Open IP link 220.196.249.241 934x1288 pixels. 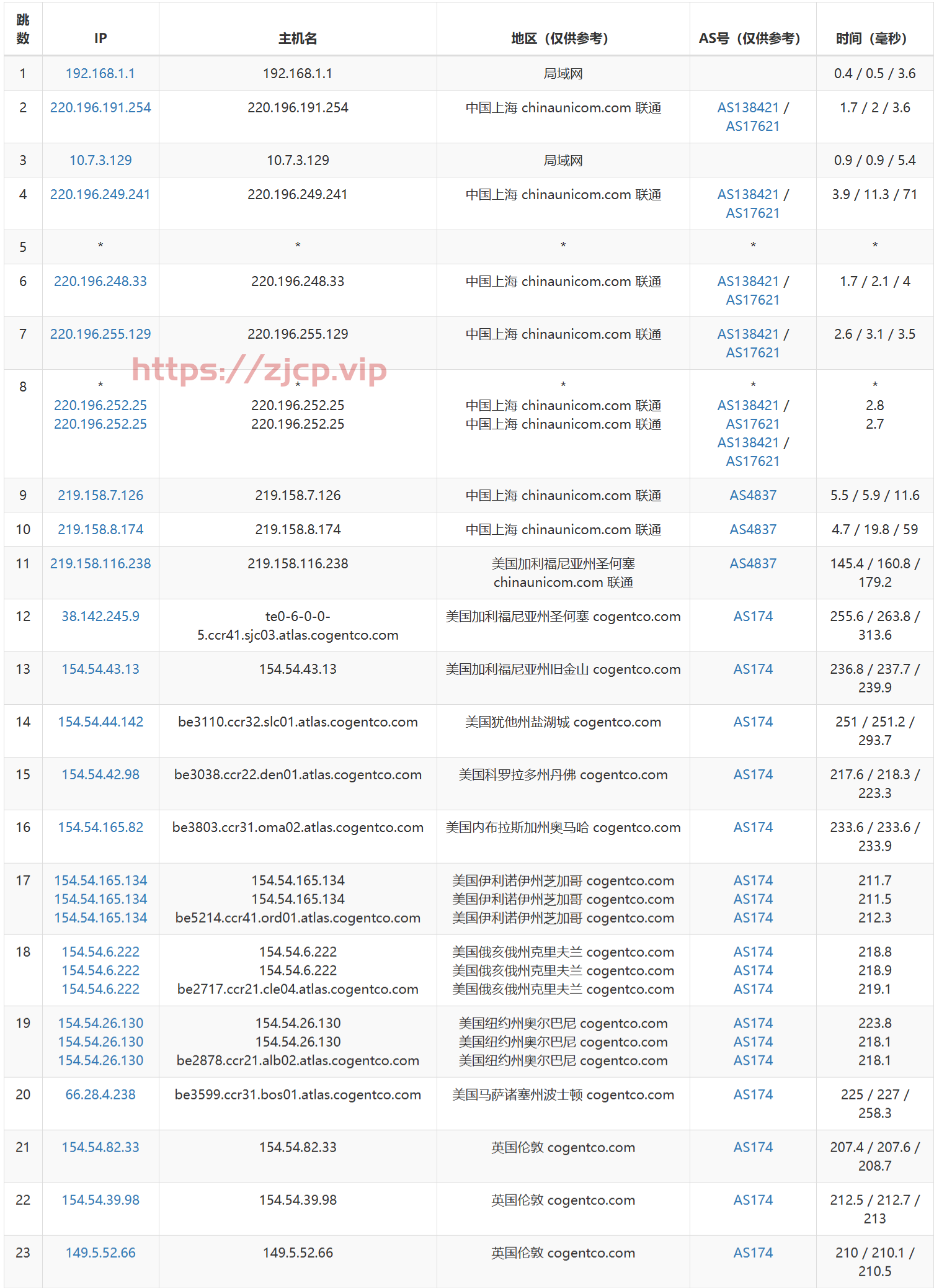pyautogui.click(x=100, y=194)
